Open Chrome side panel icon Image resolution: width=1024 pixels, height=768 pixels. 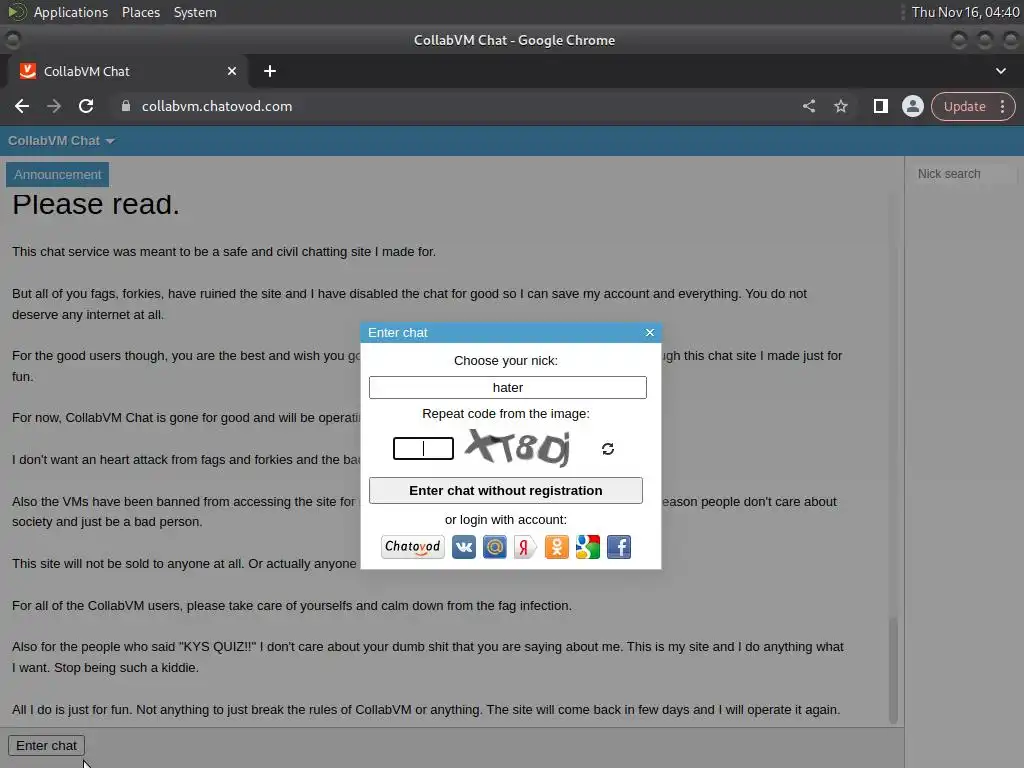tap(880, 106)
